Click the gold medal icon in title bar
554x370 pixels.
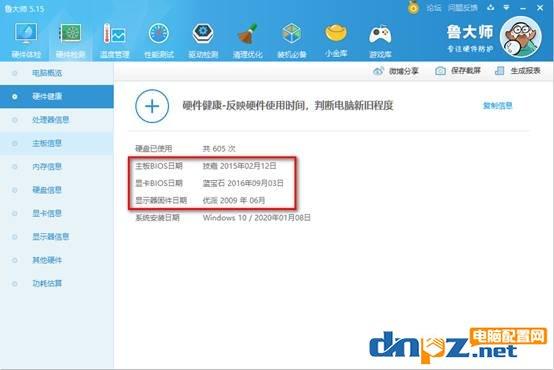[413, 7]
